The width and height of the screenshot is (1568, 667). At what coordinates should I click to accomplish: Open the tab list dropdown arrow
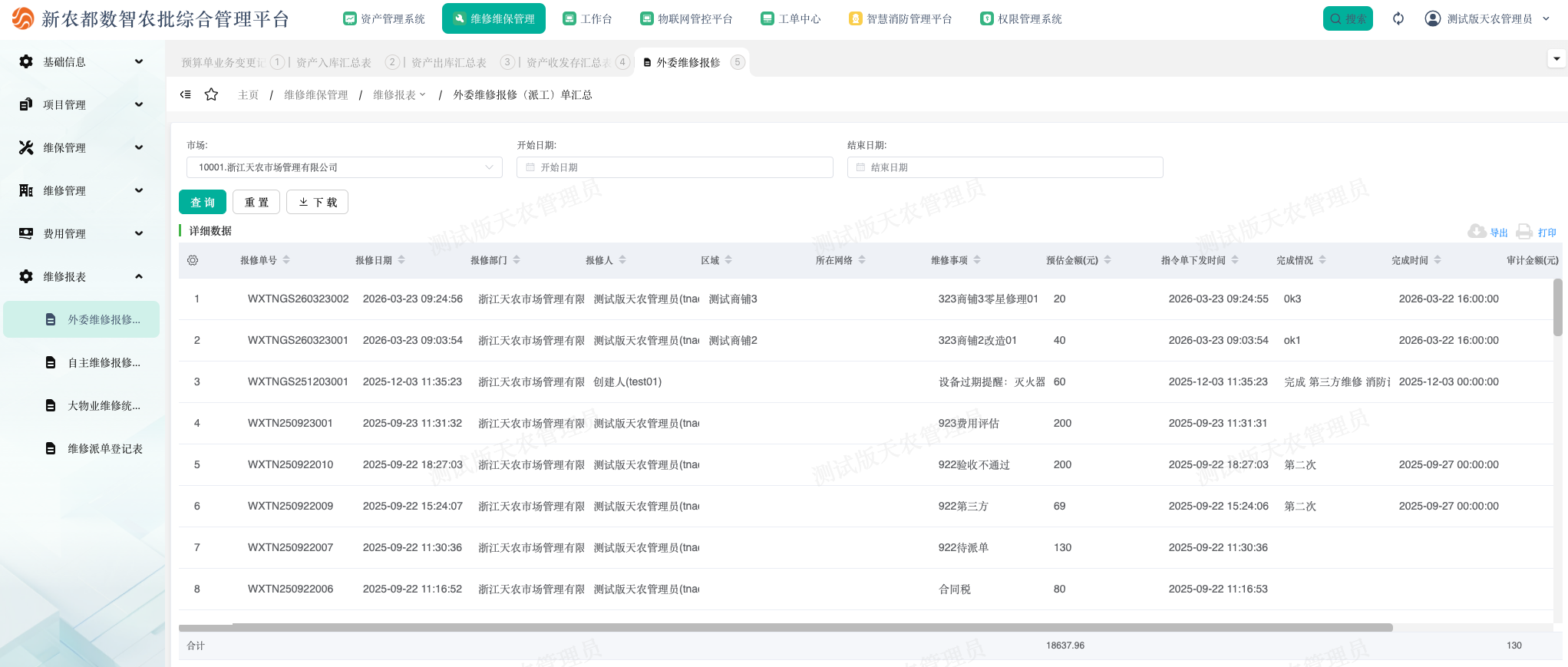click(1556, 58)
